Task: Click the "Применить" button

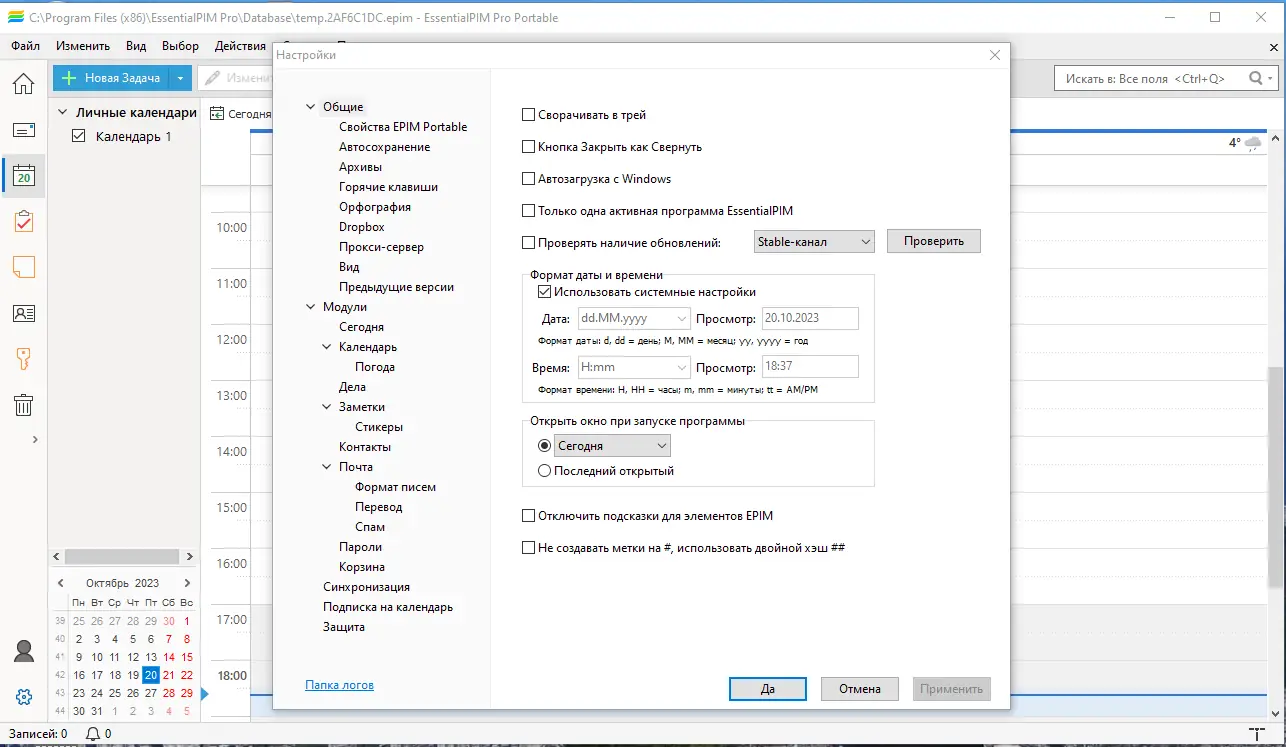Action: pyautogui.click(x=952, y=689)
